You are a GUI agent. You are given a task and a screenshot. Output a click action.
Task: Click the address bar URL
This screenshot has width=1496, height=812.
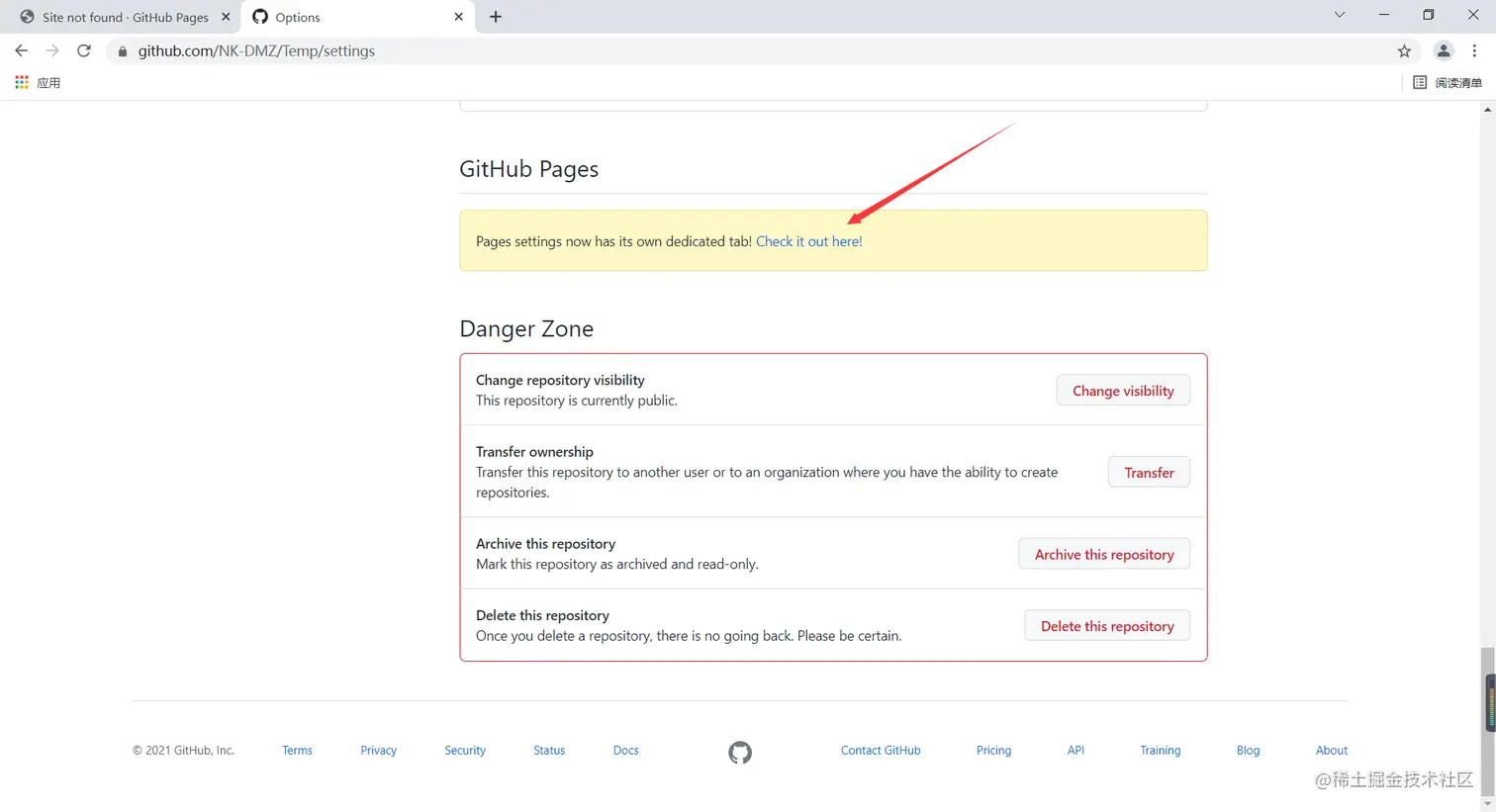pyautogui.click(x=256, y=51)
